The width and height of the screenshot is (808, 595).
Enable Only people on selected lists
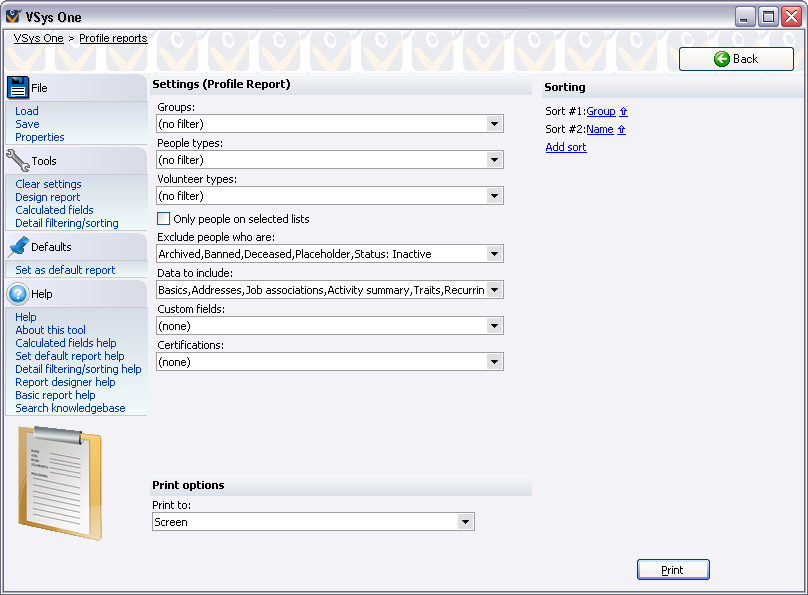pos(164,219)
